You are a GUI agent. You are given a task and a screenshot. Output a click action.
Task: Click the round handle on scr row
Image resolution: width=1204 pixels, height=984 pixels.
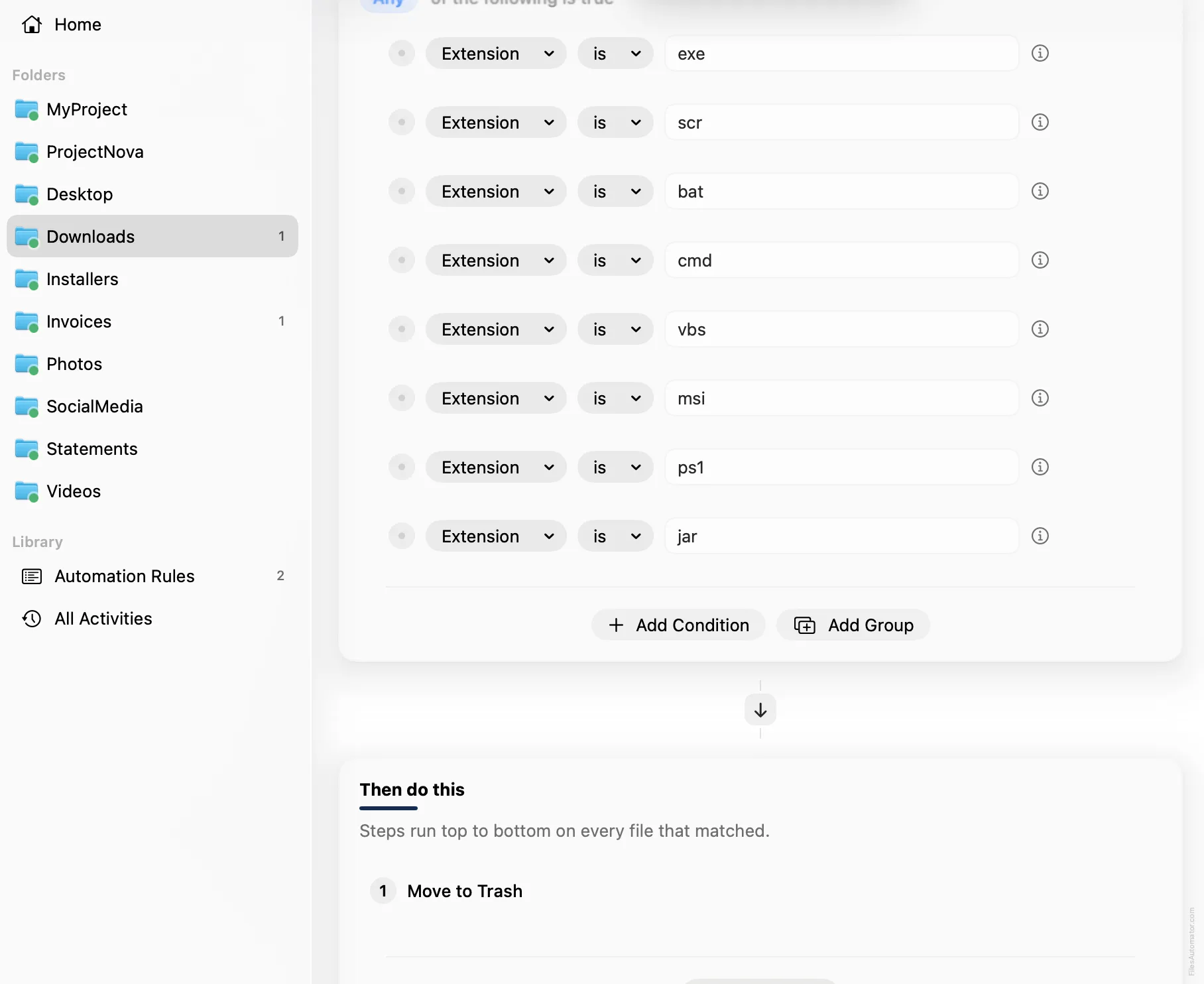click(x=402, y=122)
